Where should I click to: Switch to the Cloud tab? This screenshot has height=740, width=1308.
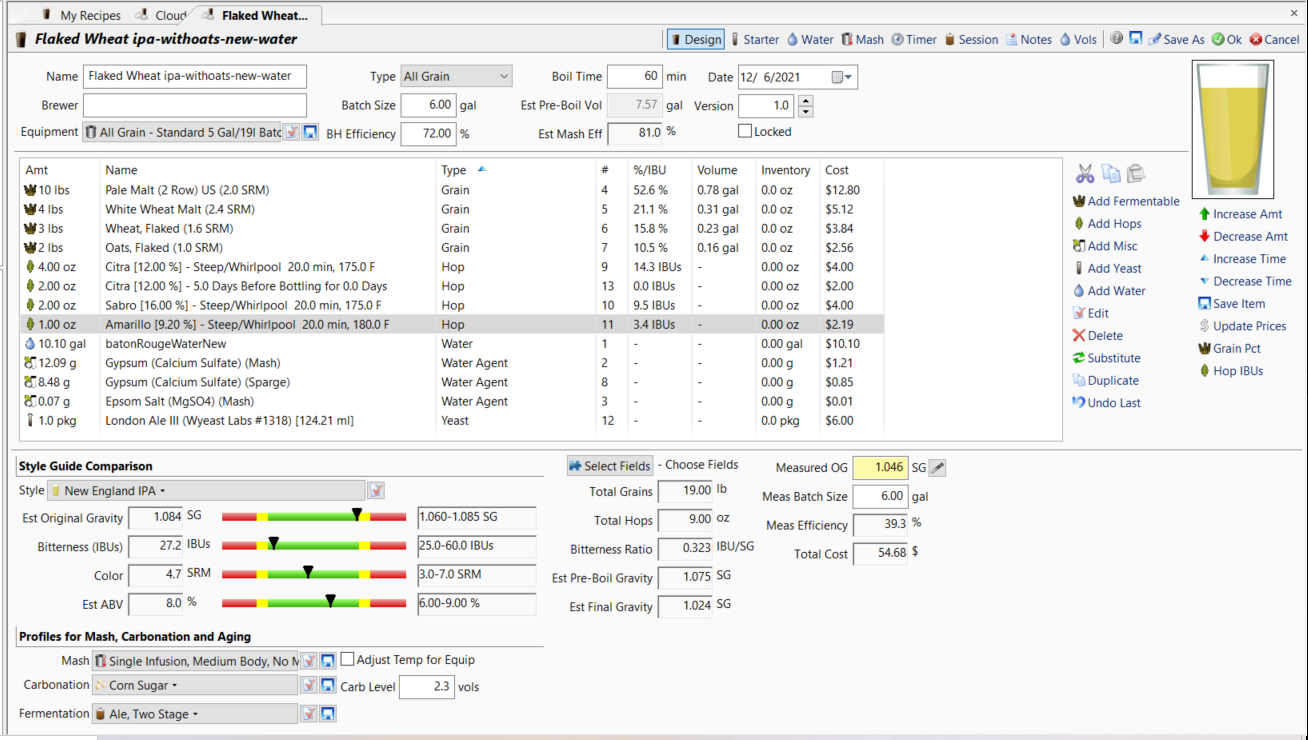(161, 15)
